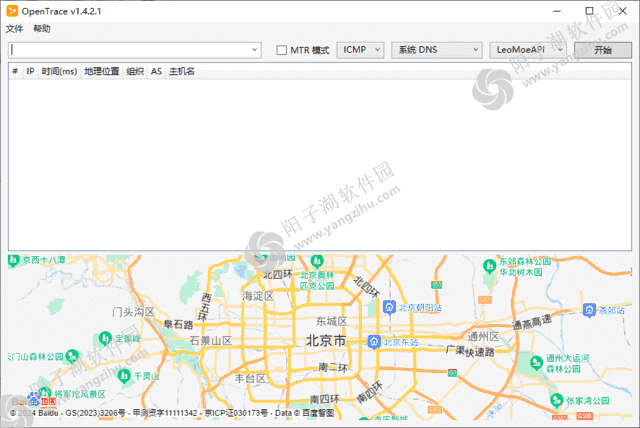Click the 主机名 column header
The width and height of the screenshot is (640, 428).
182,71
